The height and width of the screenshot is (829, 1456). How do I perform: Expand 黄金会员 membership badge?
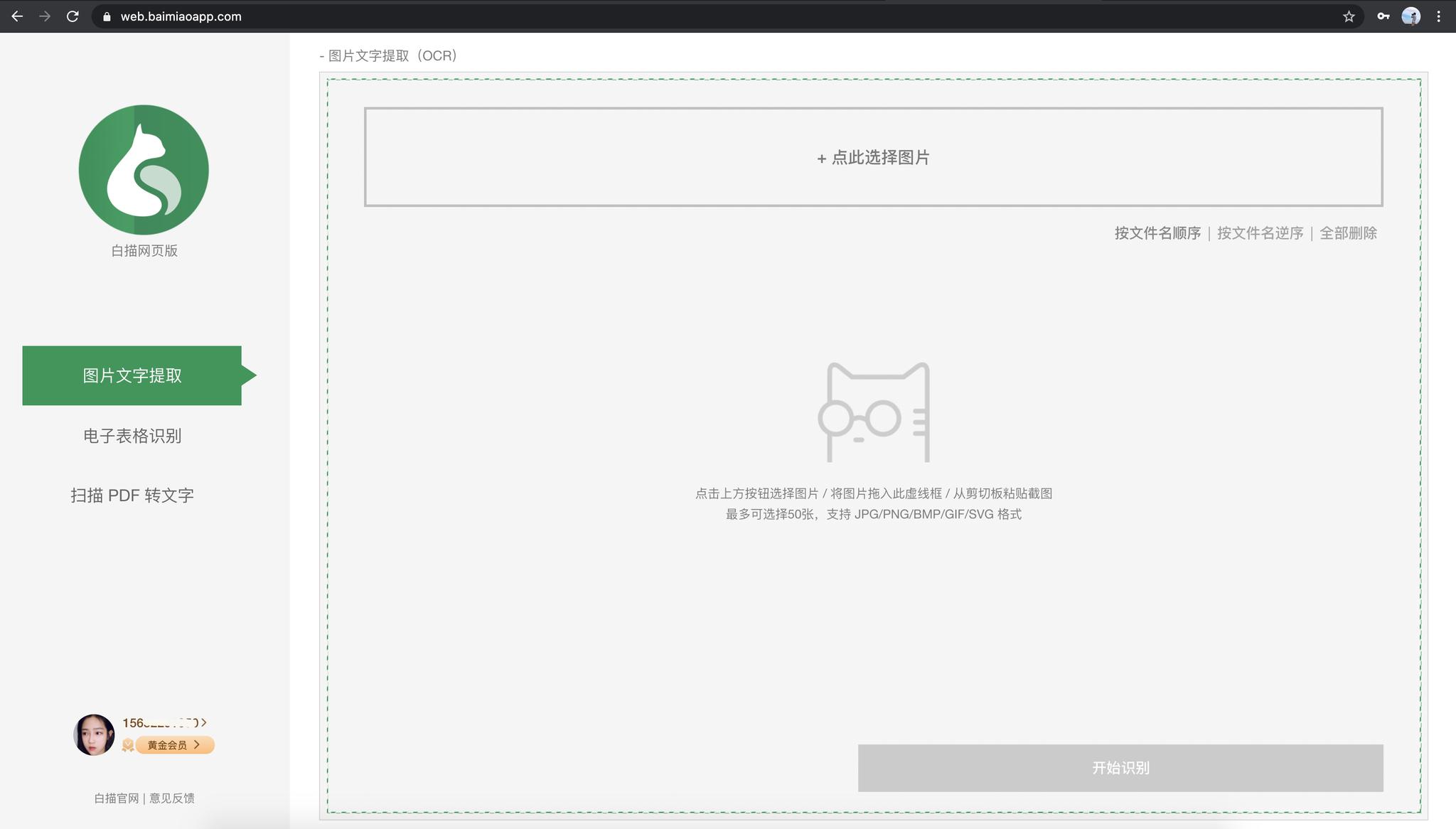[x=175, y=745]
